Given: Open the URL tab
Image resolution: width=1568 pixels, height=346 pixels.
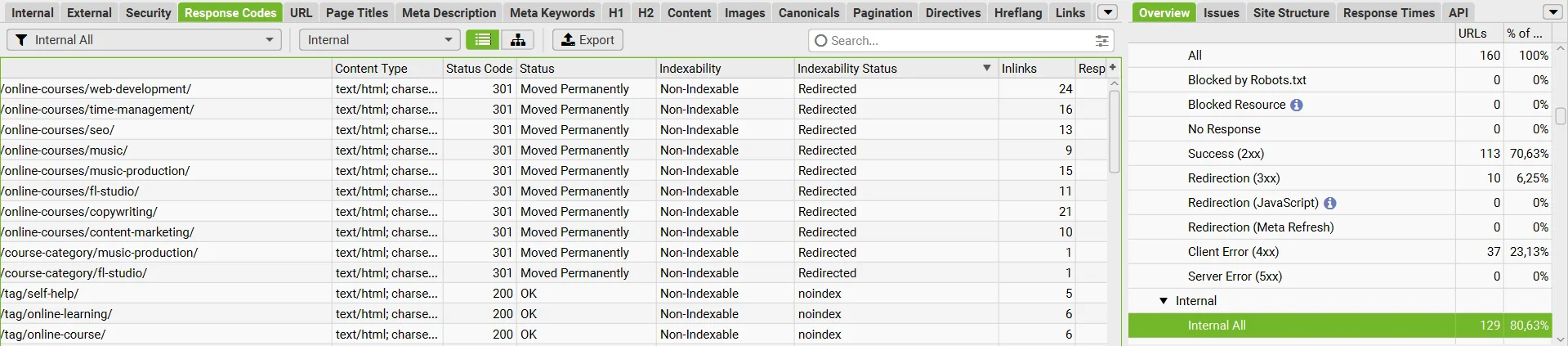Looking at the screenshot, I should [301, 12].
